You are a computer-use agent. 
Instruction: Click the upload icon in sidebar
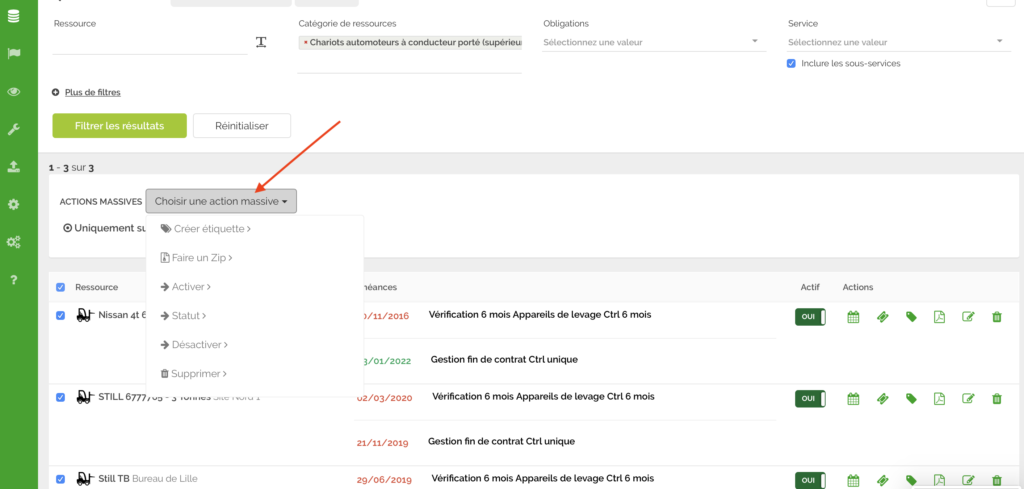click(x=14, y=167)
